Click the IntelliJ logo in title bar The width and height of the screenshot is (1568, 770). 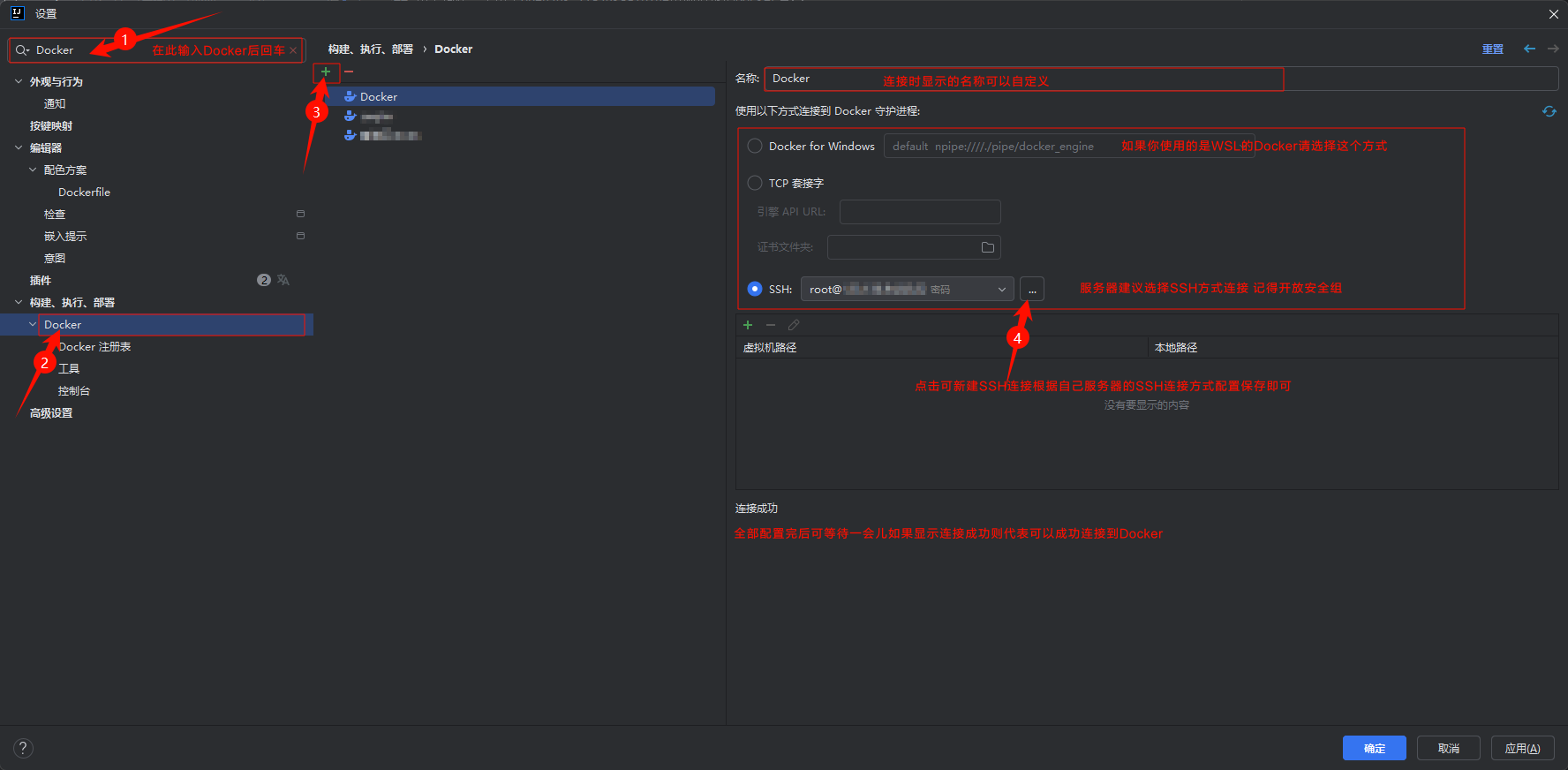[17, 13]
